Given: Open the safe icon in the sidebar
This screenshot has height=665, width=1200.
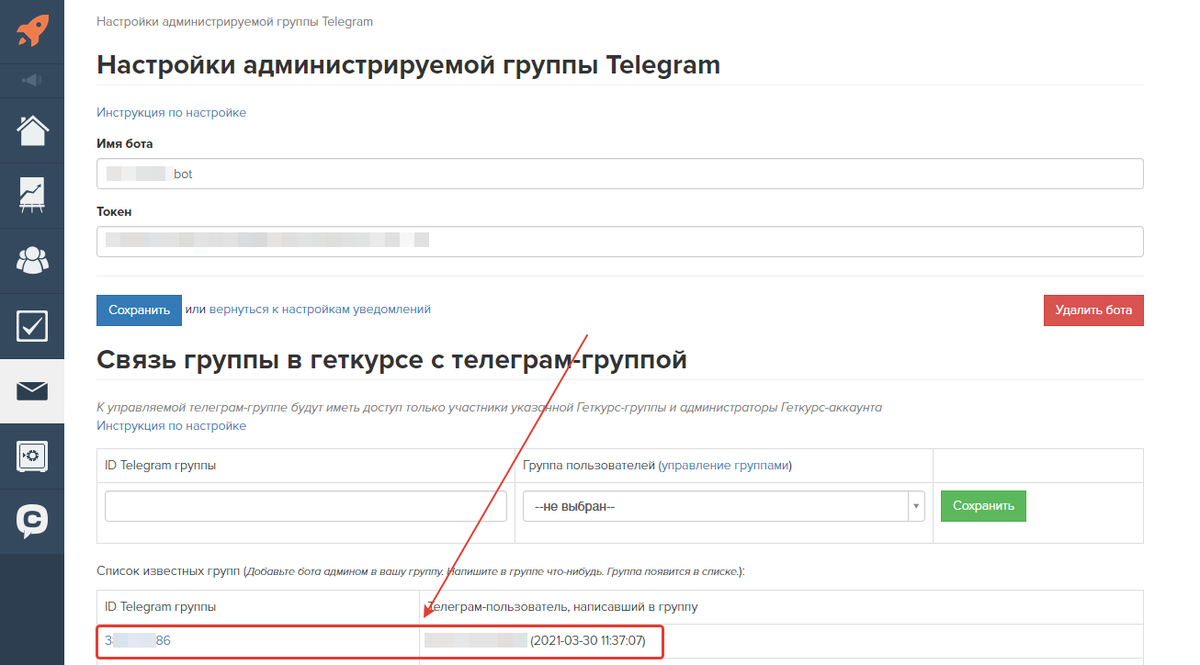Looking at the screenshot, I should (32, 456).
